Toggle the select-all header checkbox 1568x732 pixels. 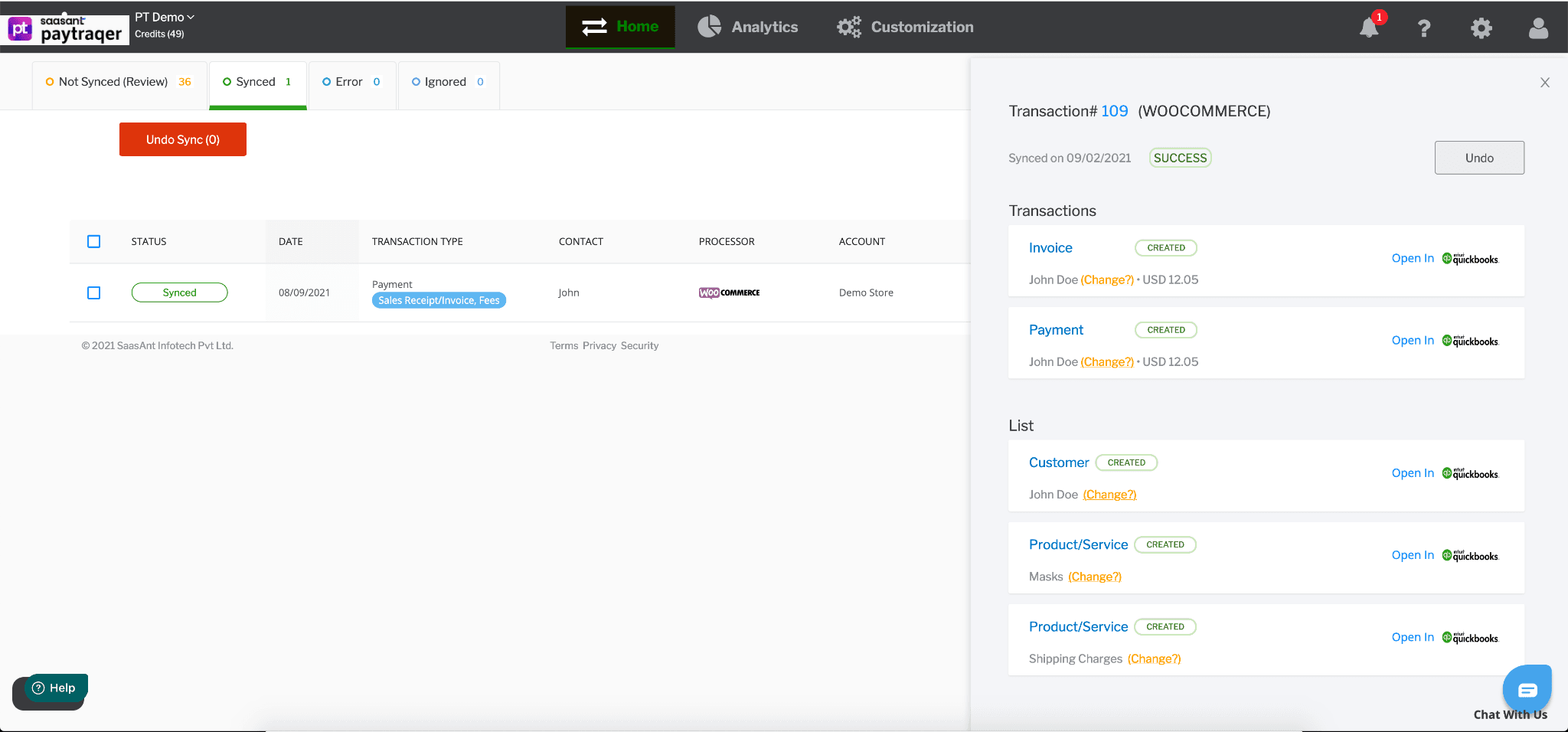pos(94,241)
